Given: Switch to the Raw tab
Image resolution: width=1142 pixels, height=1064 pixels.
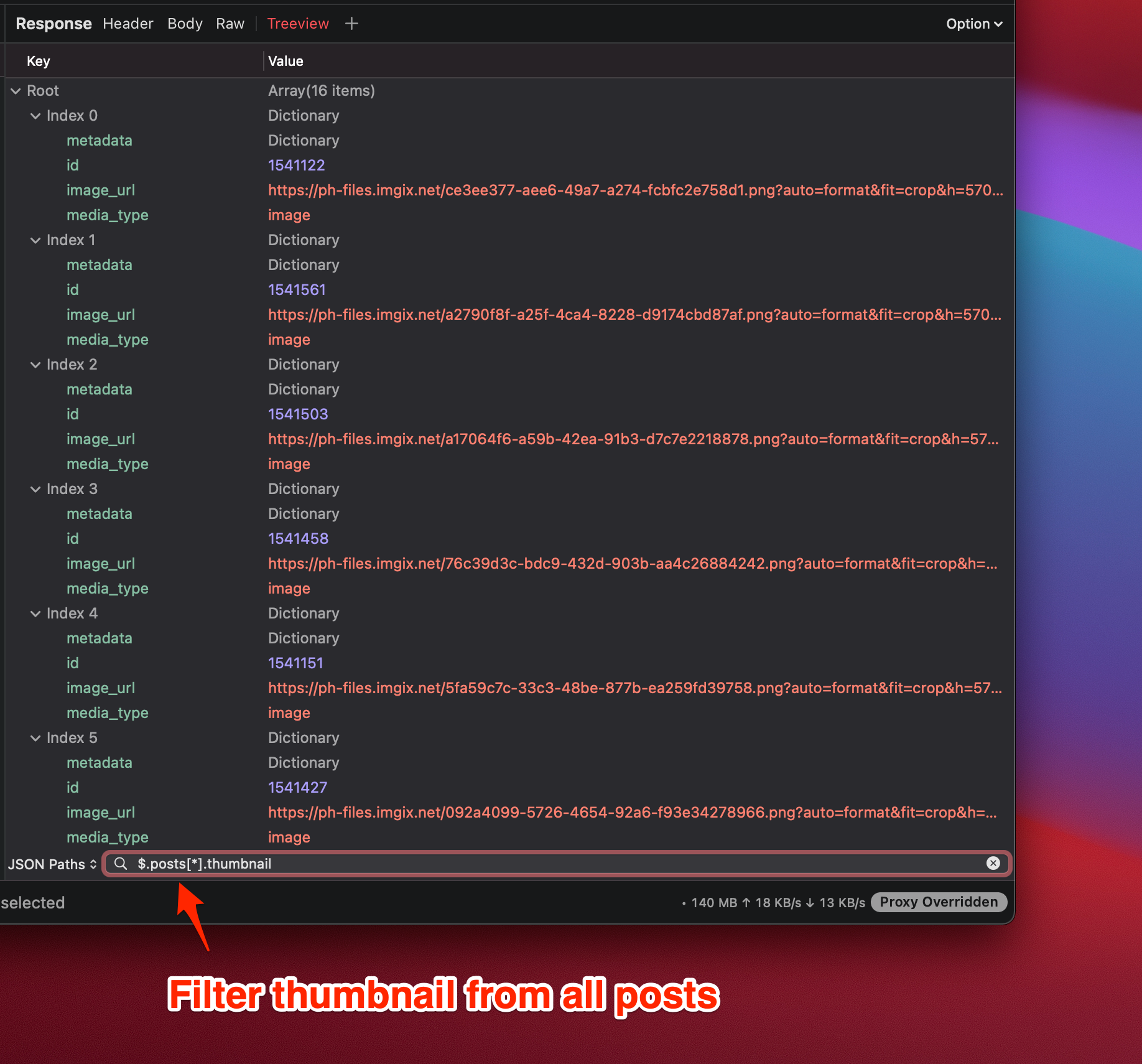Looking at the screenshot, I should click(230, 24).
